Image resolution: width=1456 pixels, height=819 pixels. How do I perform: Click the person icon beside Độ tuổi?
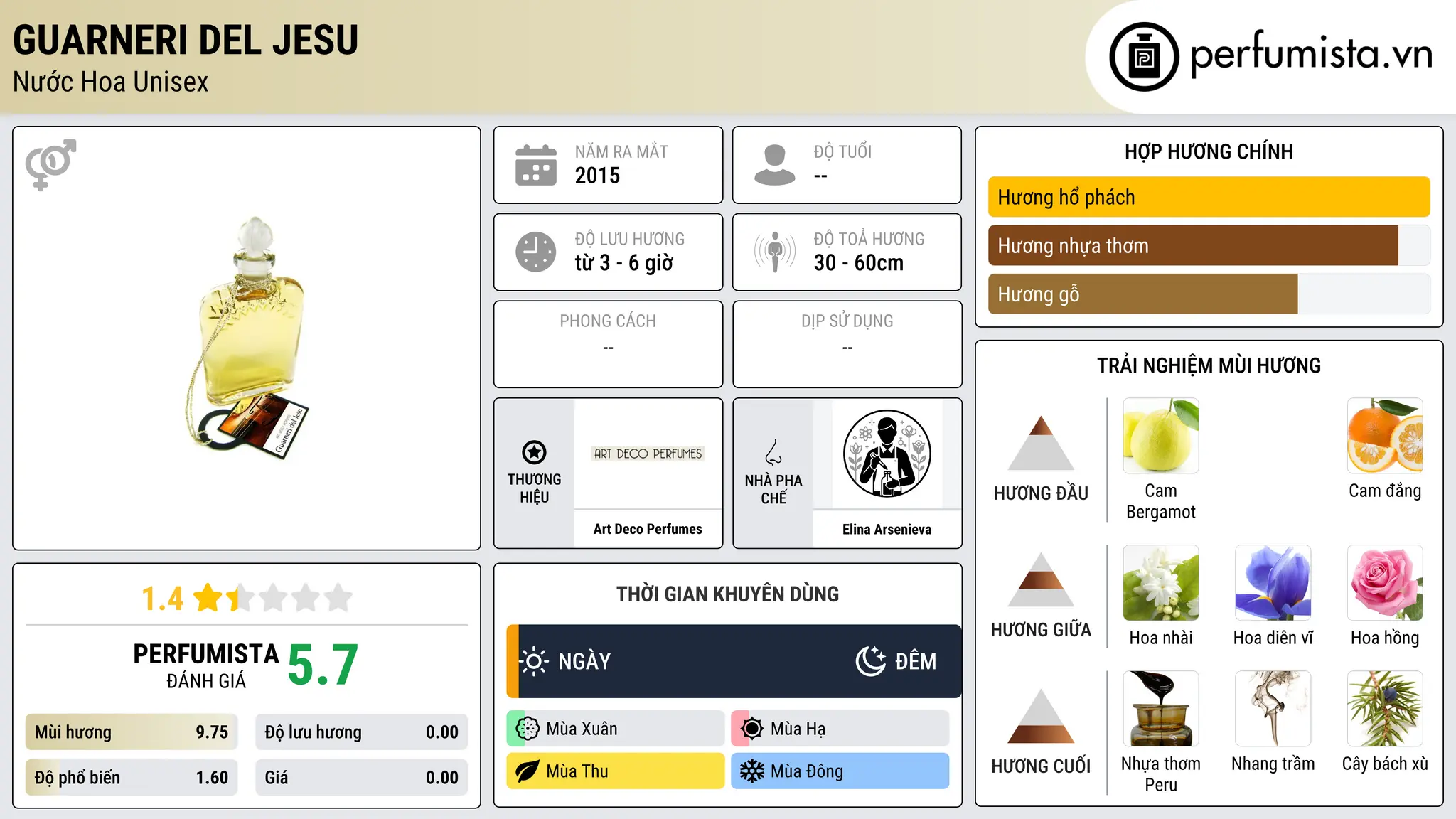click(x=775, y=165)
